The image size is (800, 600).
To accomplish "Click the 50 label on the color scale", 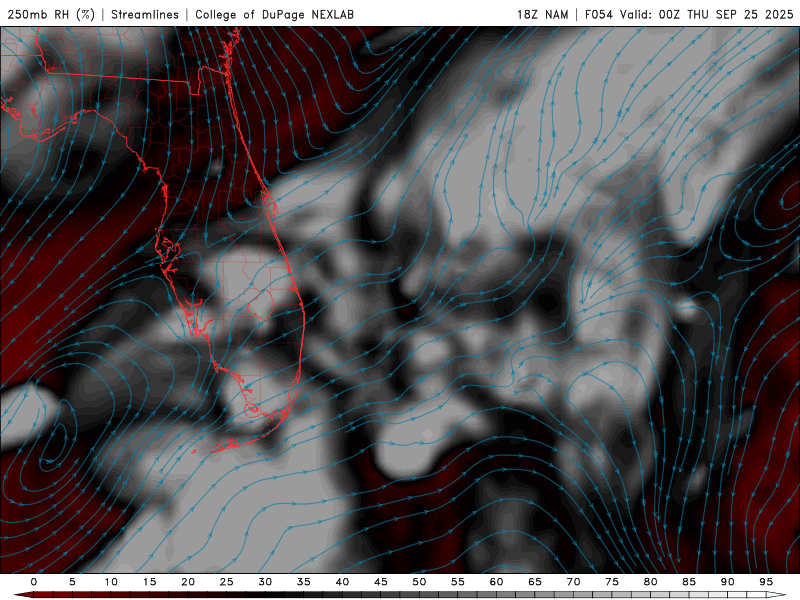I will (419, 582).
